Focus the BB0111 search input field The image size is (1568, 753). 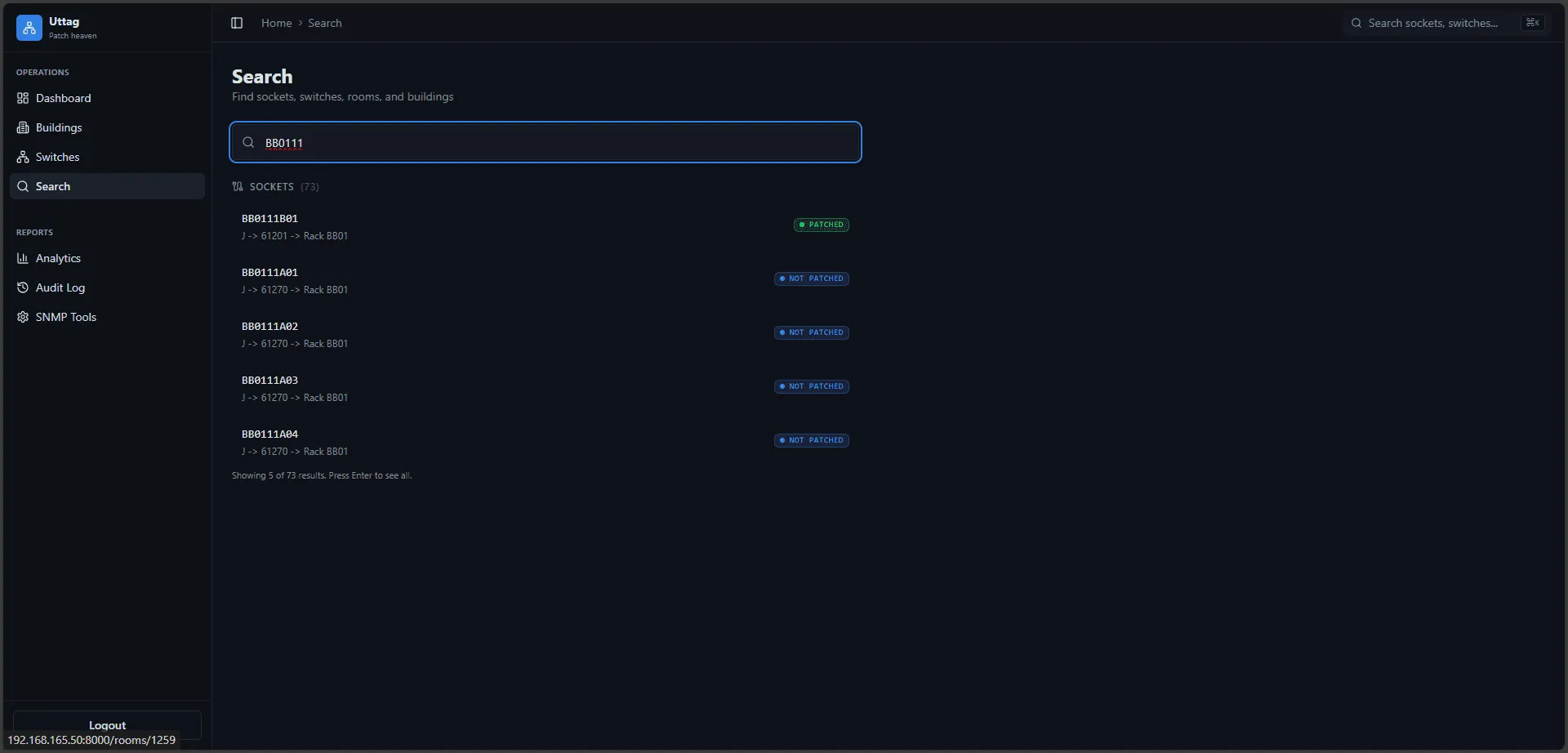(x=546, y=142)
